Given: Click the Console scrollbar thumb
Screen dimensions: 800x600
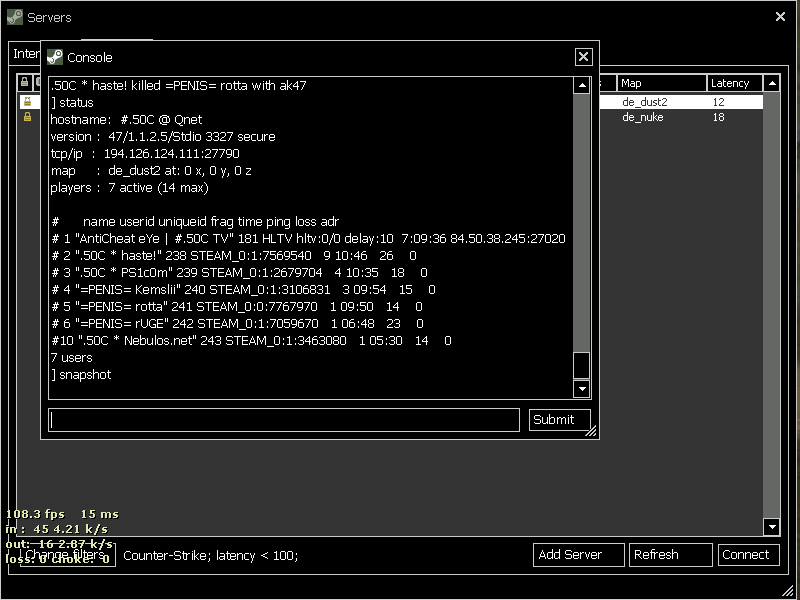Looking at the screenshot, I should pos(582,365).
